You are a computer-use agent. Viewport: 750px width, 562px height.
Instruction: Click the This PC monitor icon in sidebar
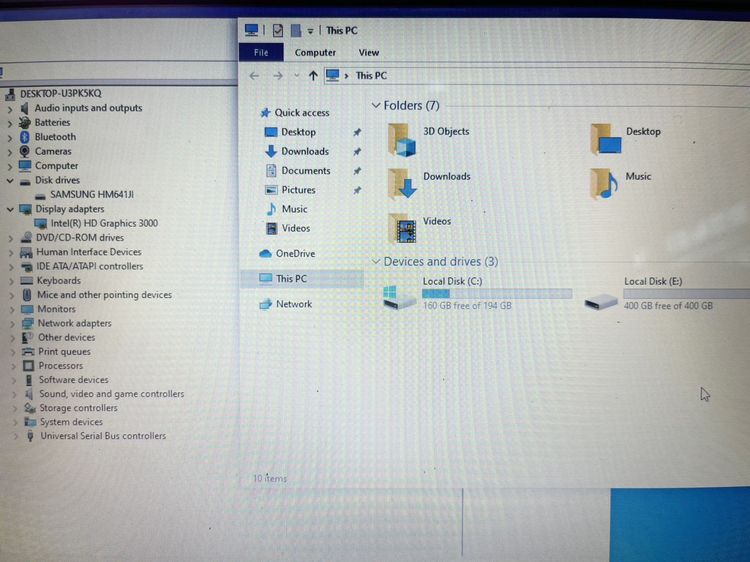[265, 278]
